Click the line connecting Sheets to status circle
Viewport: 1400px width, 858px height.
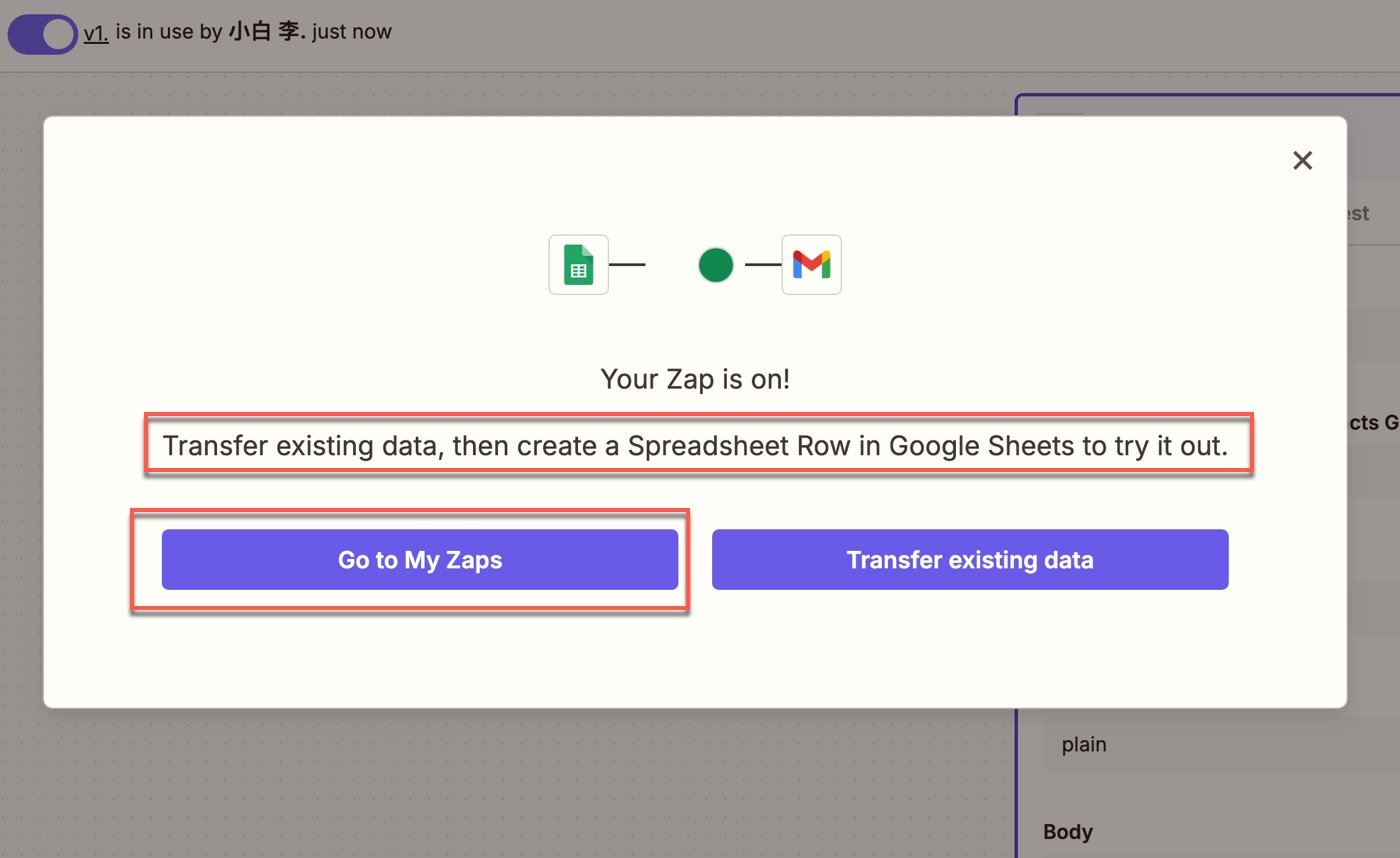point(627,265)
